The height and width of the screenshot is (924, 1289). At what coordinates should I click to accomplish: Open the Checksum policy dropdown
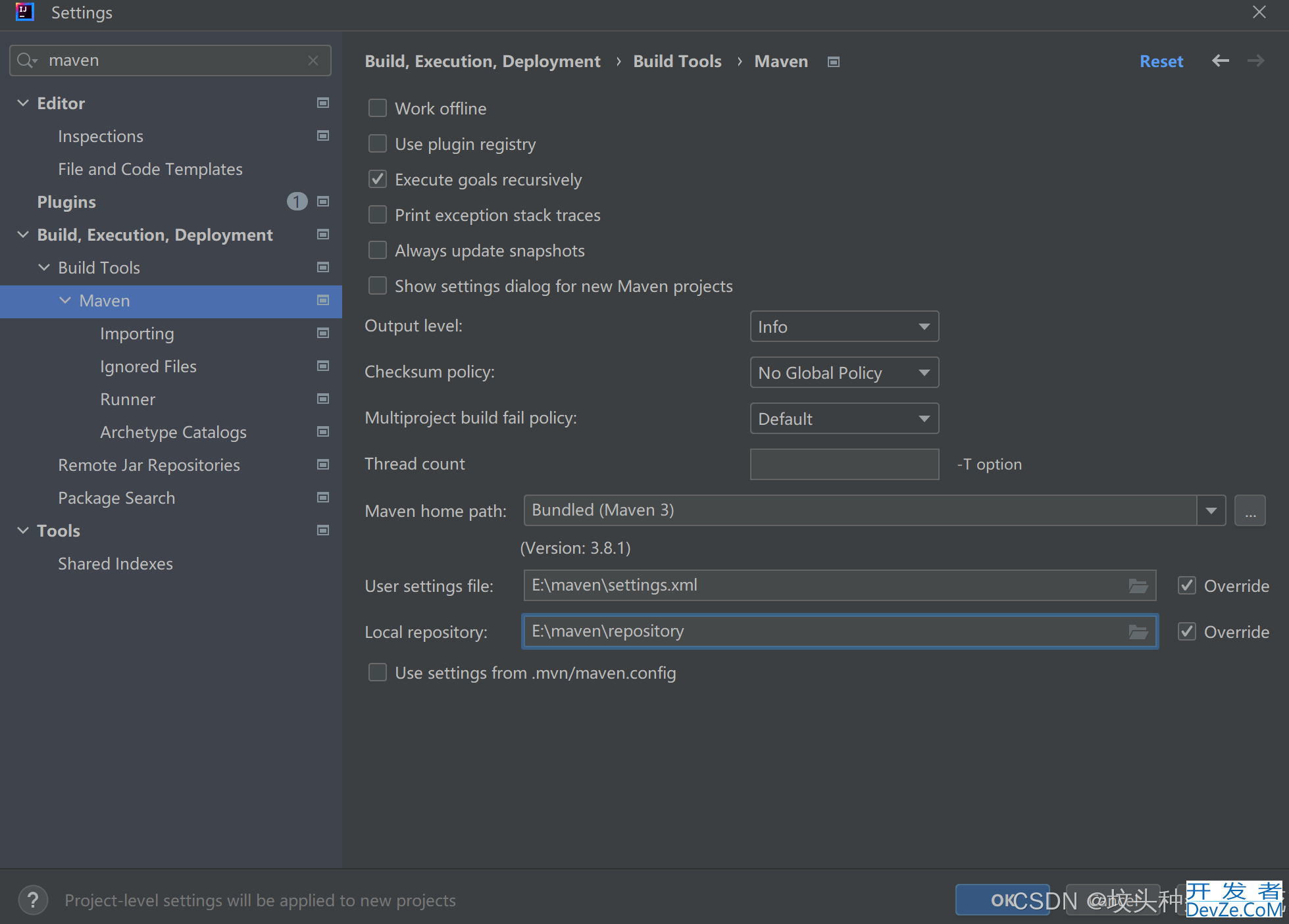tap(844, 372)
